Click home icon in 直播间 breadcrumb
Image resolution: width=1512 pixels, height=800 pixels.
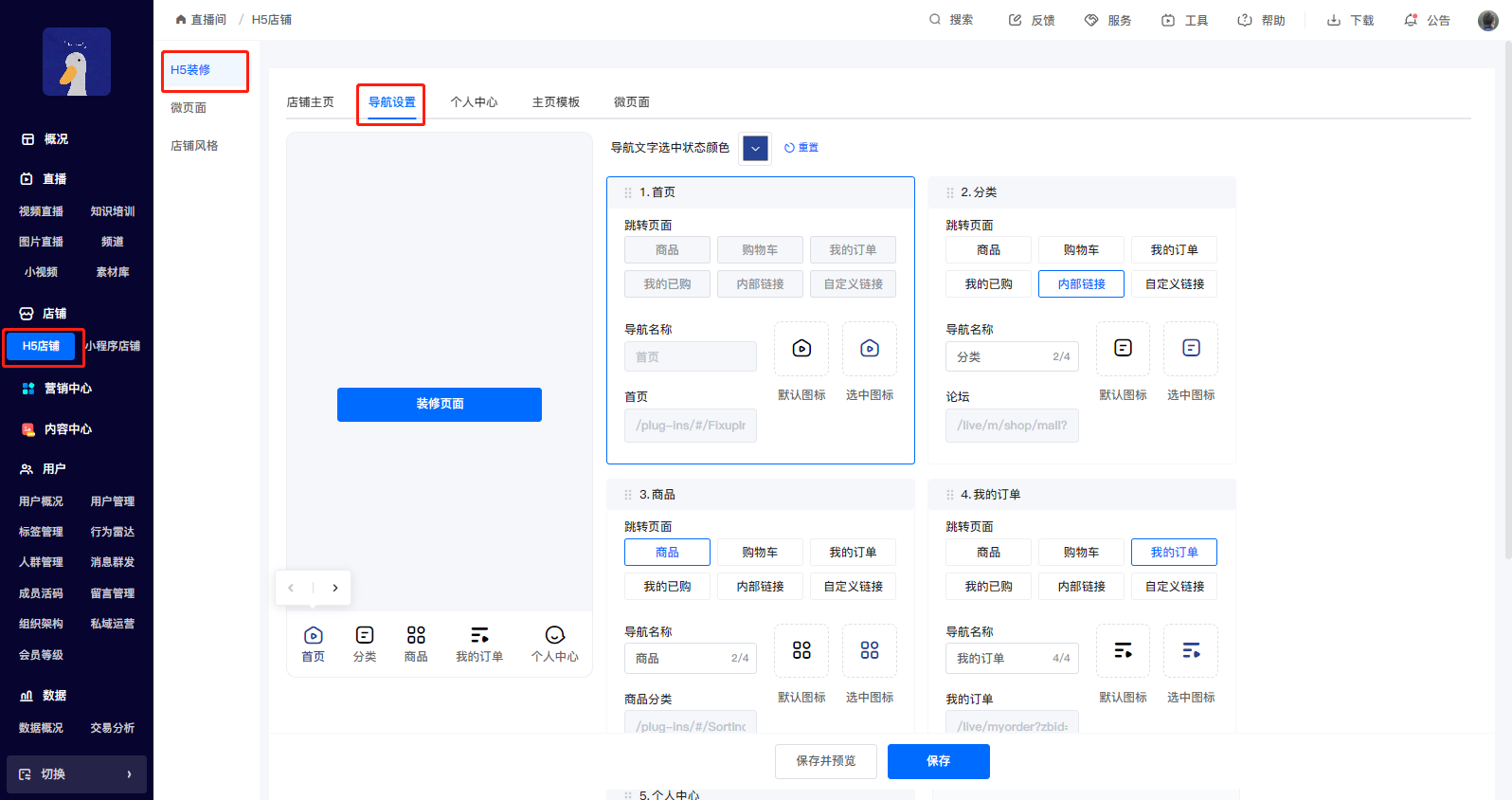[x=181, y=19]
